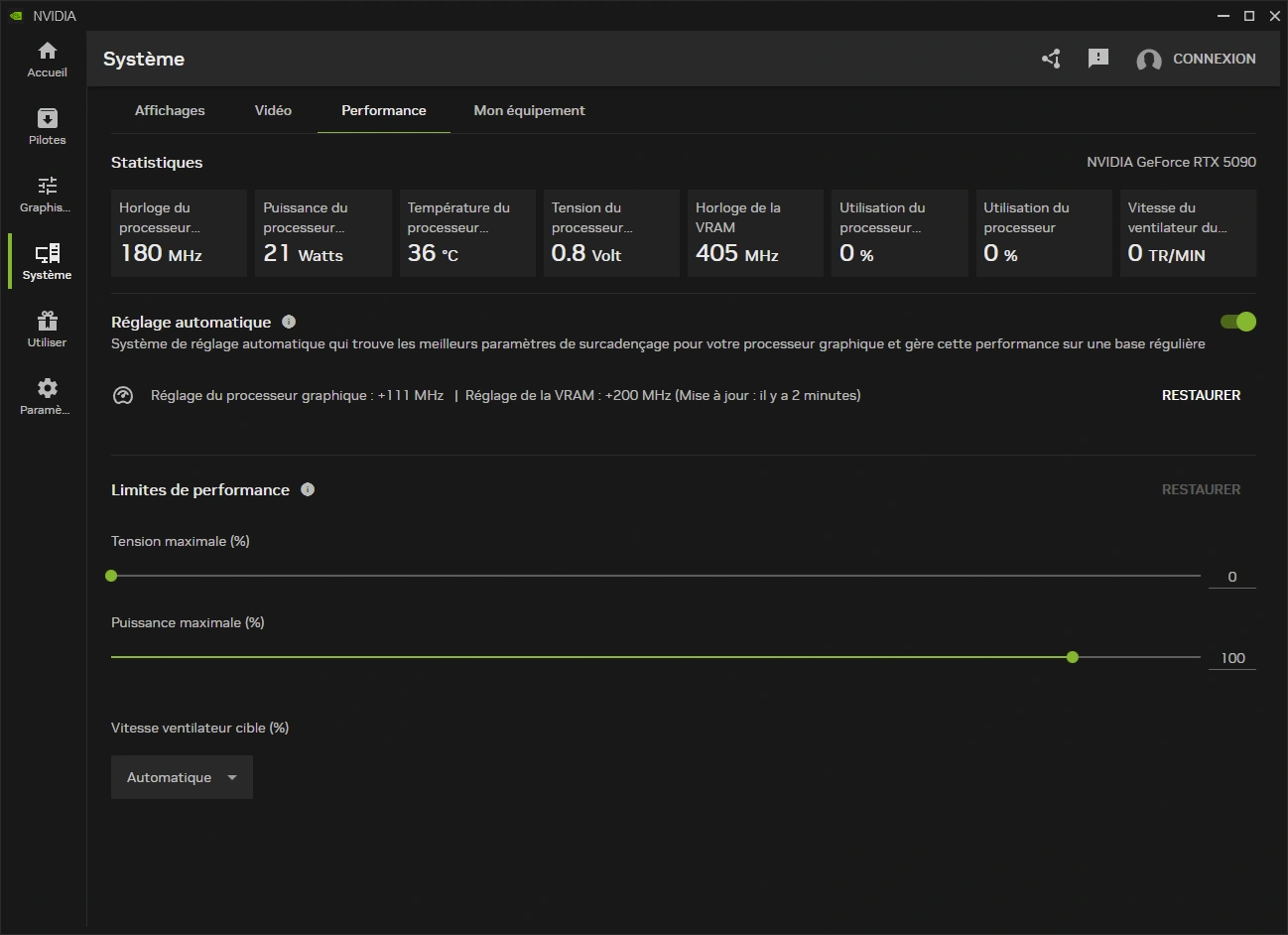Screen dimensions: 1288x935
Task: Open the Mon équipement tab
Action: (529, 110)
